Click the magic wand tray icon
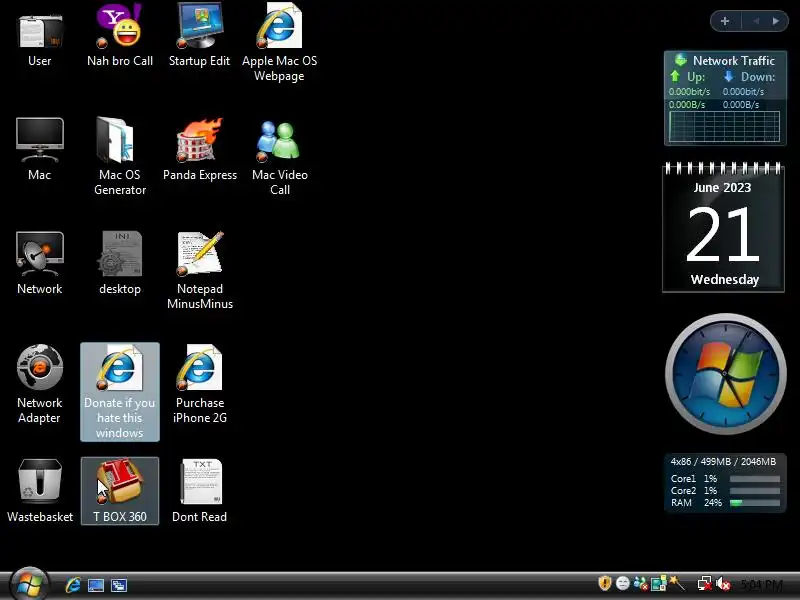 tap(677, 583)
